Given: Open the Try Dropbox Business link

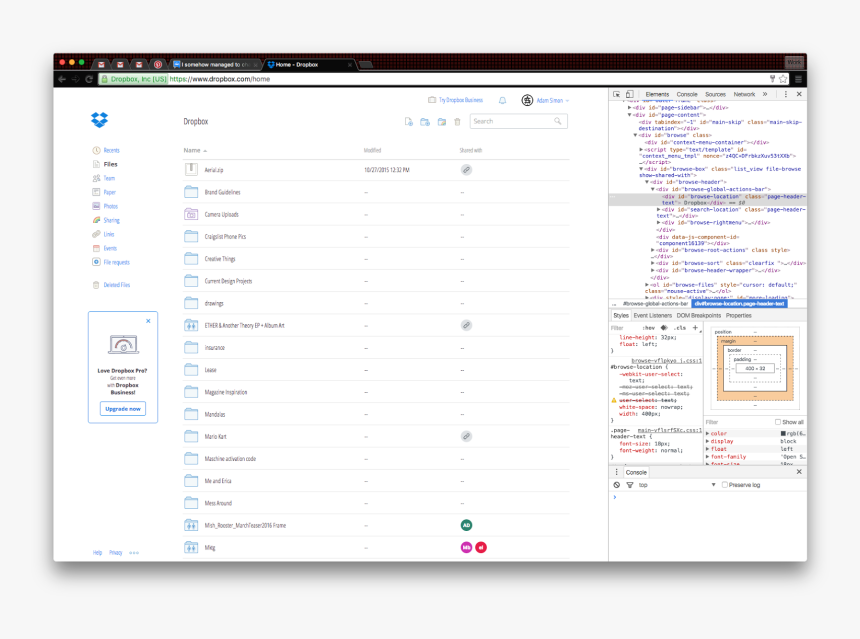Looking at the screenshot, I should pyautogui.click(x=455, y=100).
